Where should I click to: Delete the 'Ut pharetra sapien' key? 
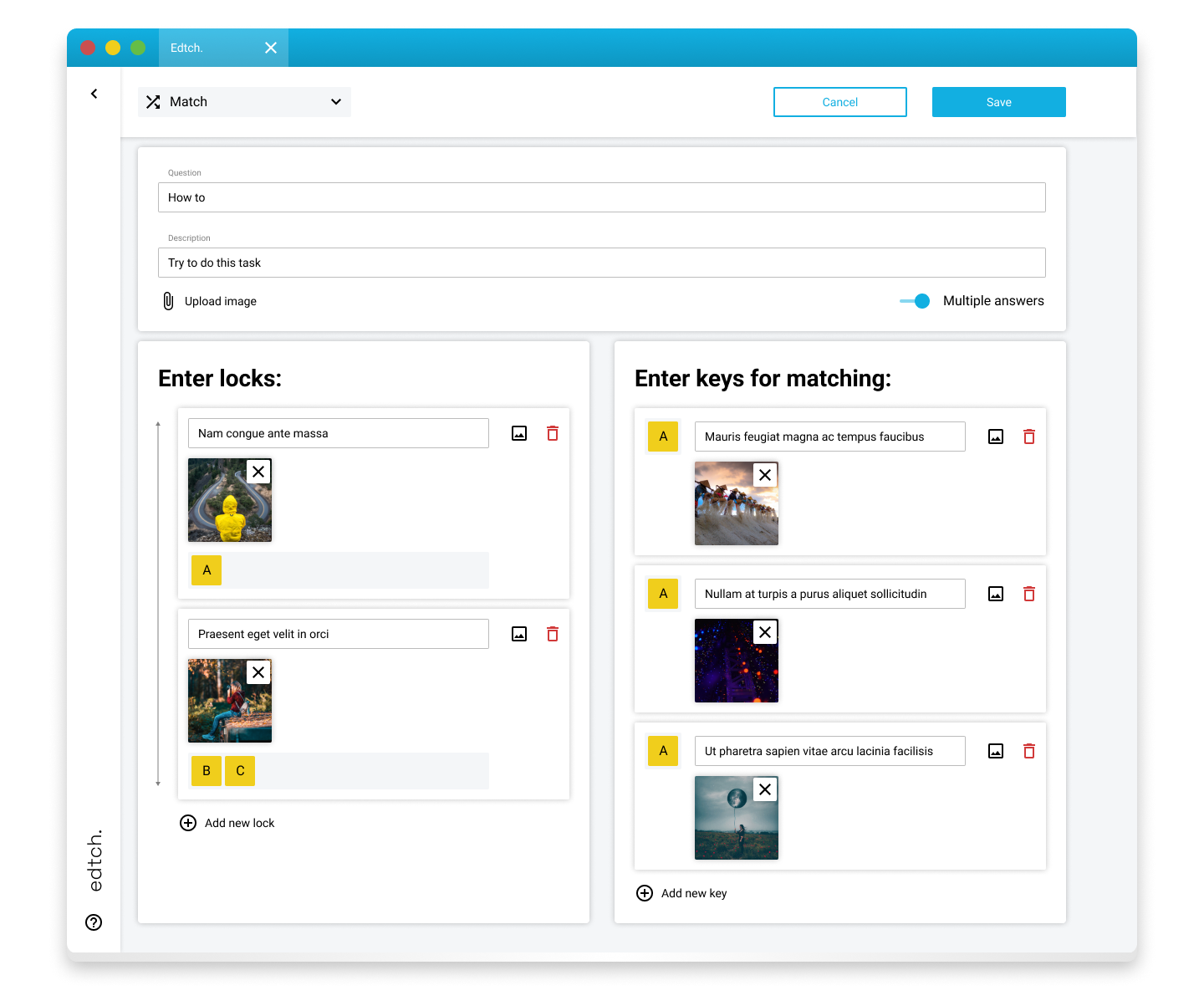(x=1029, y=751)
